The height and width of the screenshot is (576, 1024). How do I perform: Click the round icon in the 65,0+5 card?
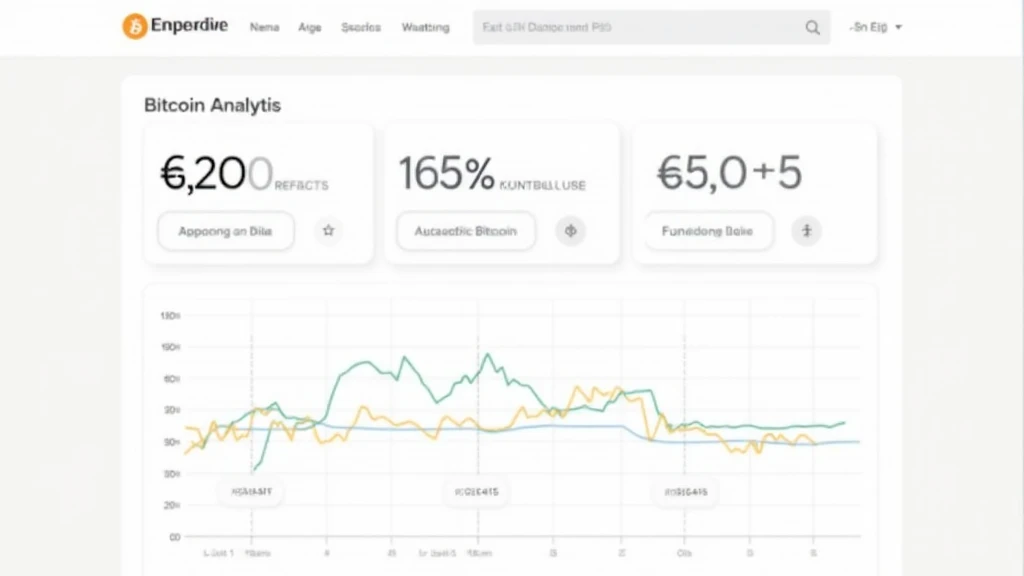click(x=806, y=231)
